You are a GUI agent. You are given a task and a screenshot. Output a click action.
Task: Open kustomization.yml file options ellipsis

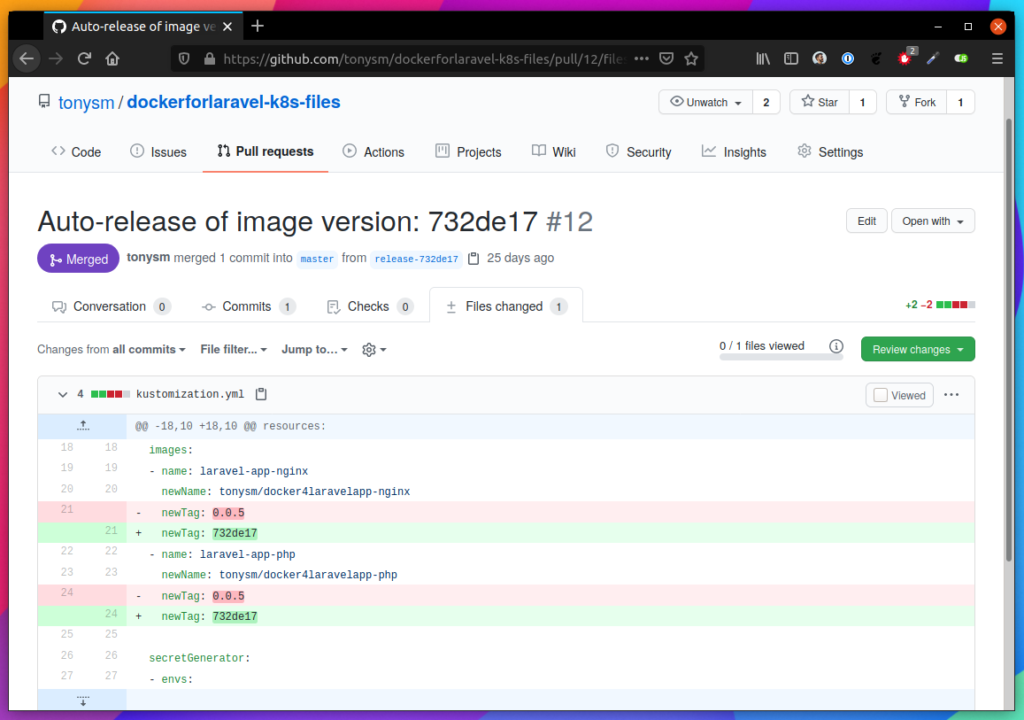(952, 395)
